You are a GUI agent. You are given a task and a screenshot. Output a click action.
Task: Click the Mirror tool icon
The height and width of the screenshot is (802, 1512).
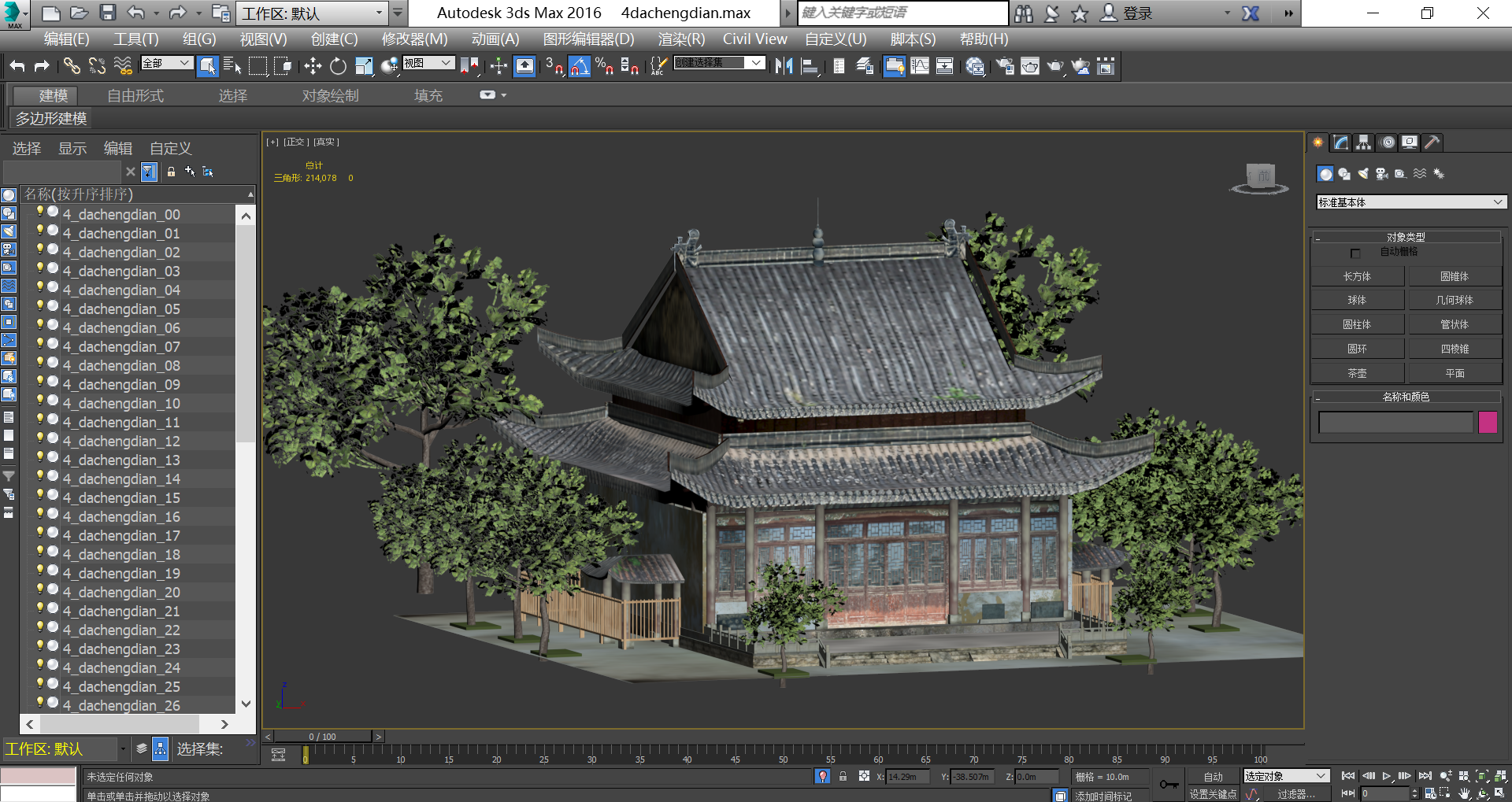(784, 66)
